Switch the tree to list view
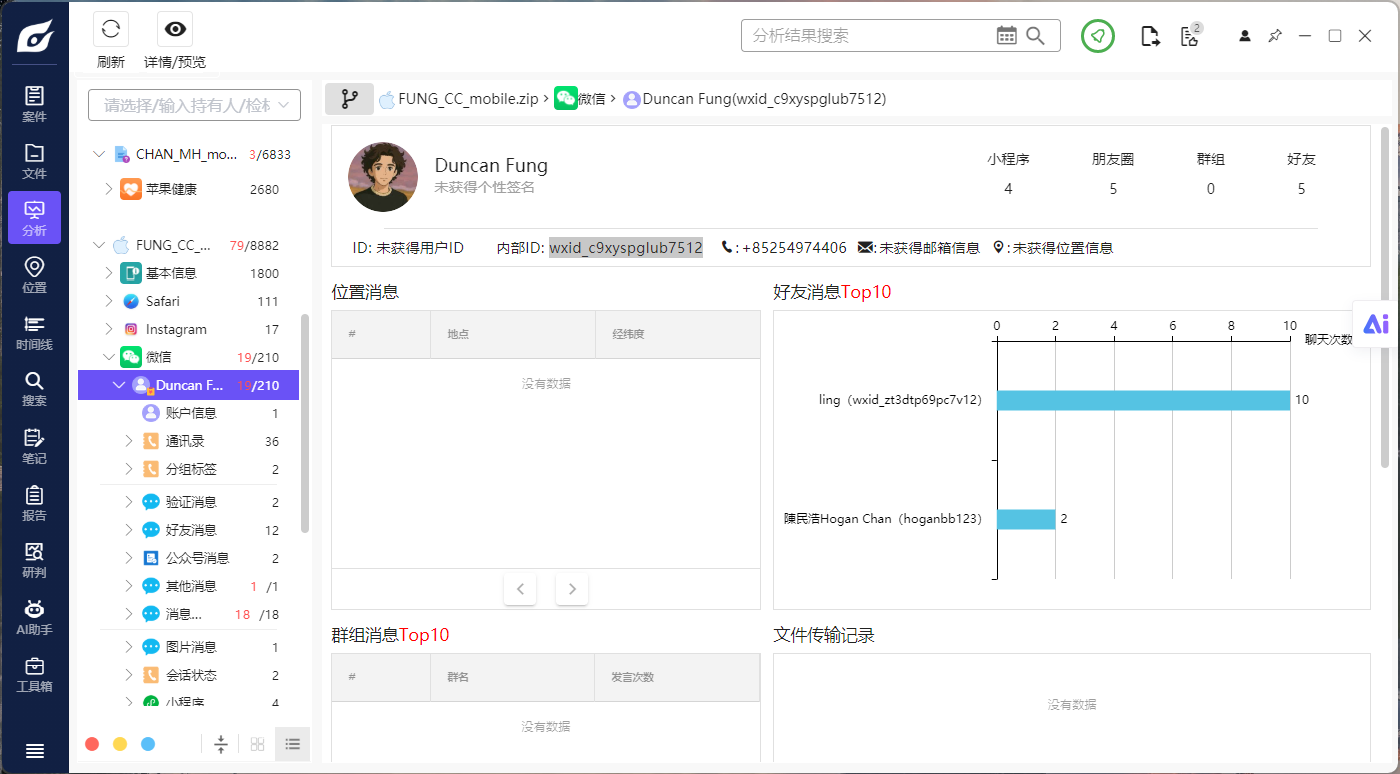This screenshot has width=1400, height=774. (x=293, y=744)
